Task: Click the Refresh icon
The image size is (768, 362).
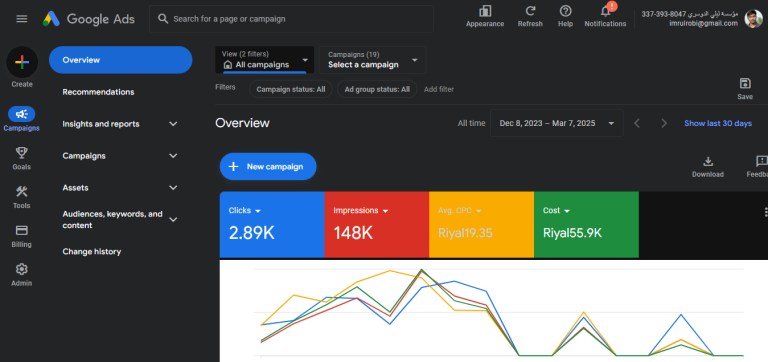Action: pyautogui.click(x=530, y=11)
